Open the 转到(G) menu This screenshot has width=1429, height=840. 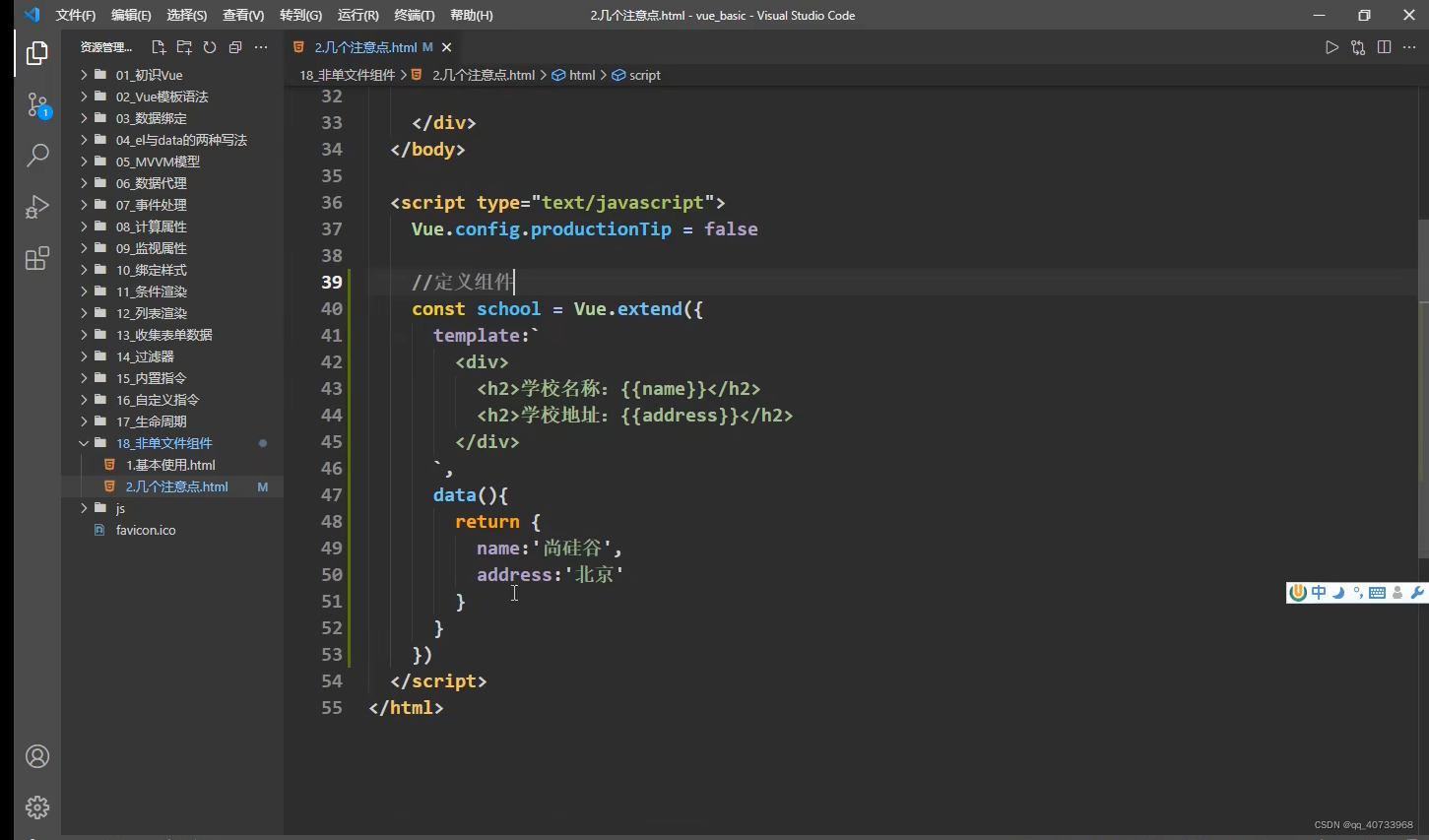tap(300, 15)
